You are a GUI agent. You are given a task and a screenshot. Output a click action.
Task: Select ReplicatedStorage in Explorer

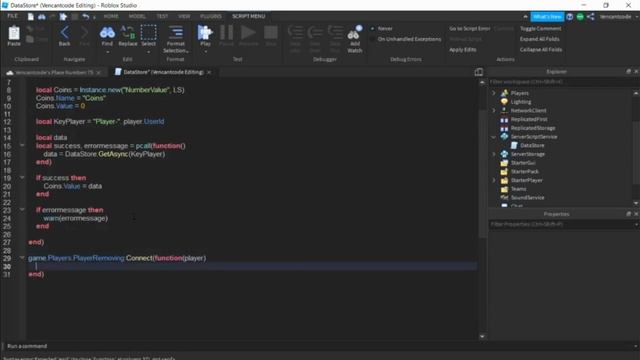[x=533, y=128]
